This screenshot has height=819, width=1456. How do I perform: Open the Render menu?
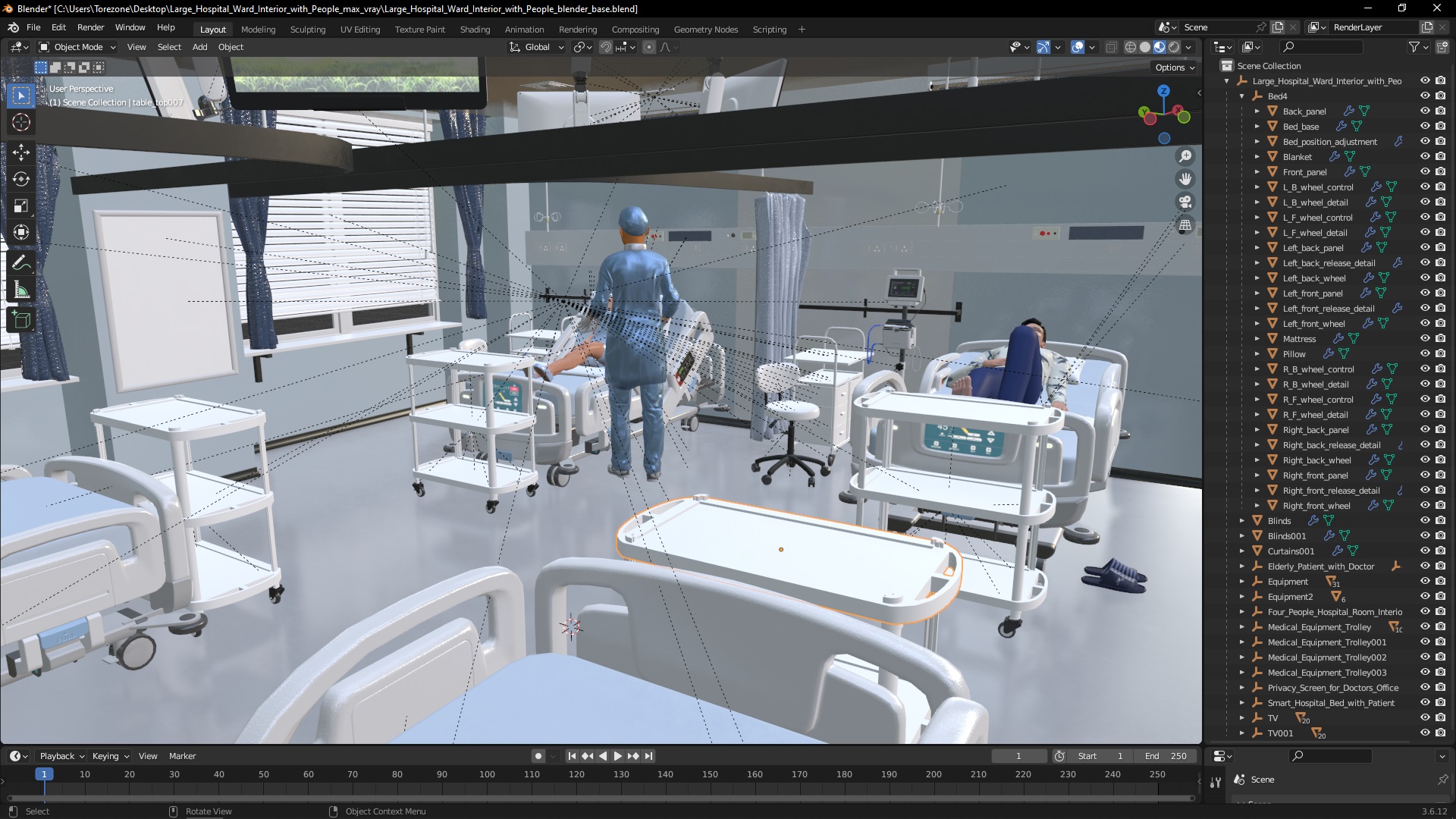tap(90, 27)
